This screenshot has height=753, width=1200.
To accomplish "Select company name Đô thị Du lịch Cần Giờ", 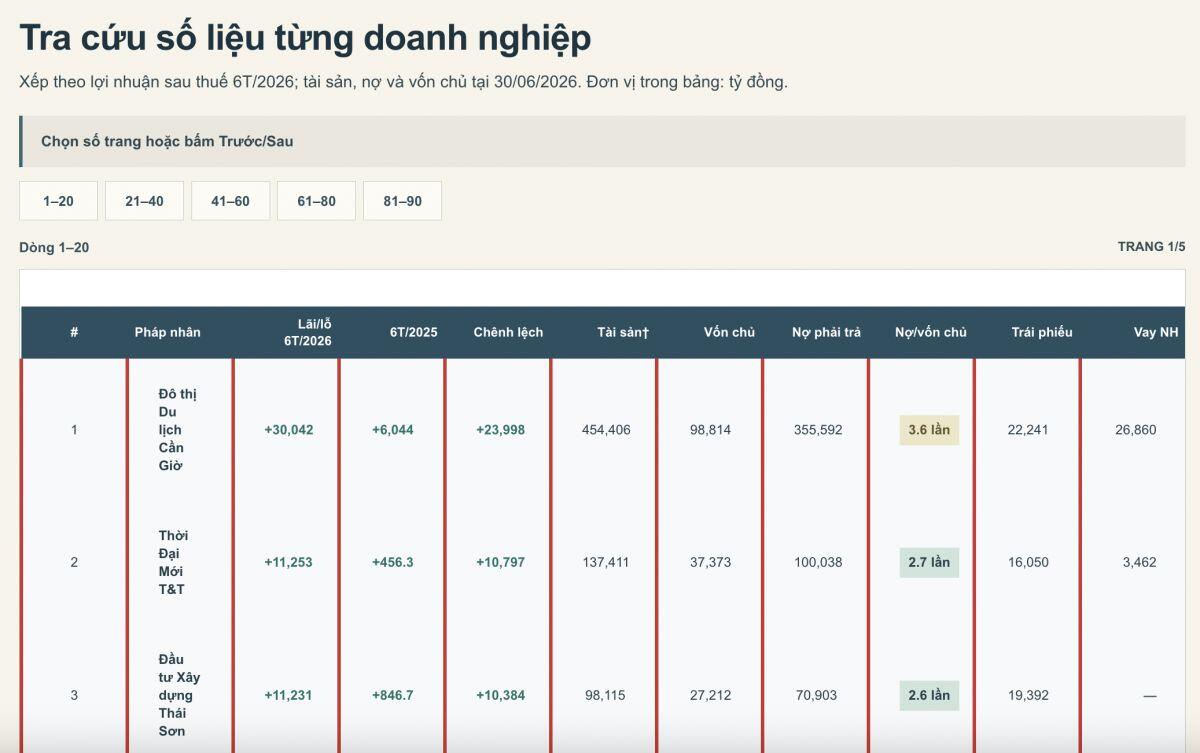I will 178,430.
